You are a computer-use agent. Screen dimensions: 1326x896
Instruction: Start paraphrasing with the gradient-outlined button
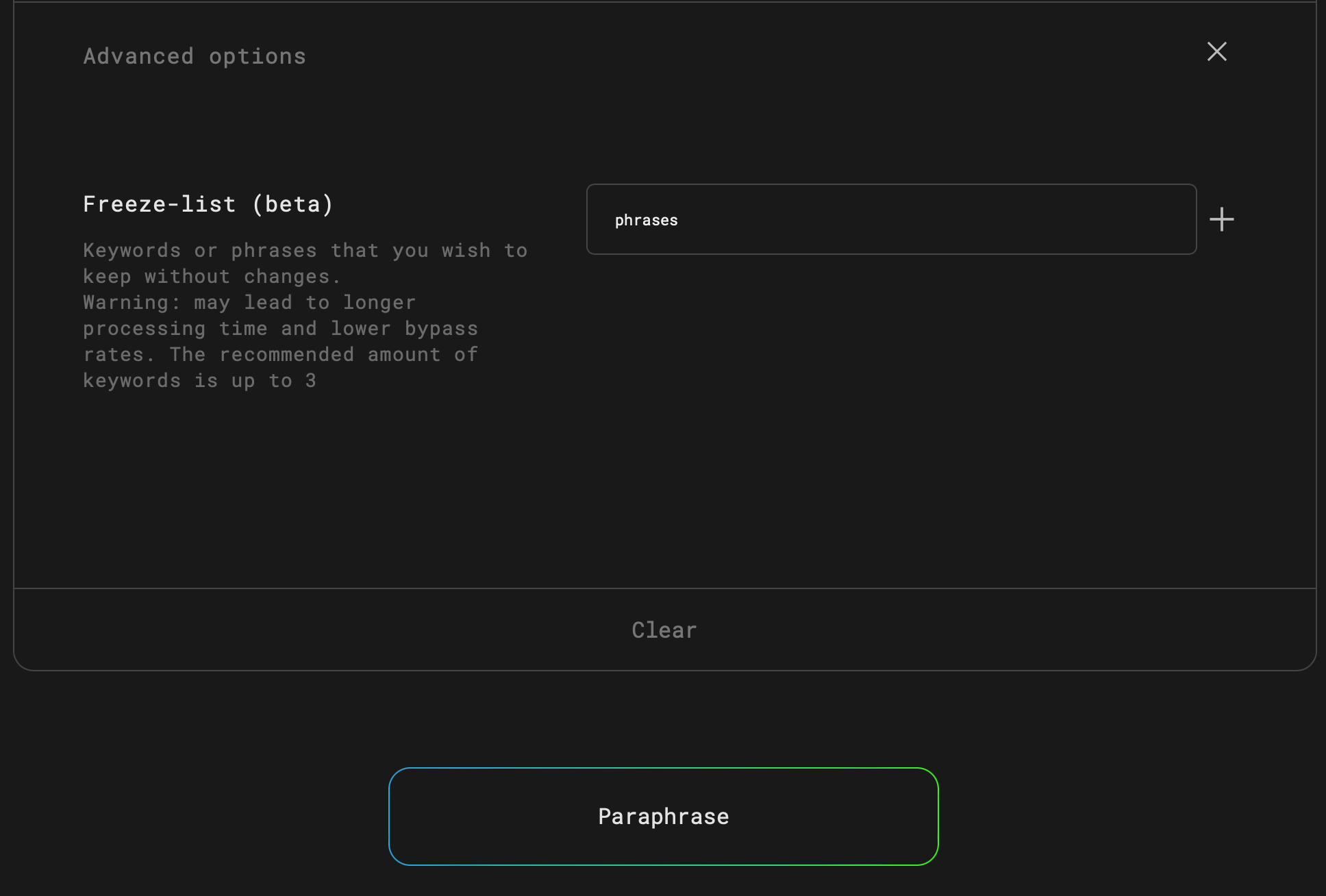coord(663,817)
